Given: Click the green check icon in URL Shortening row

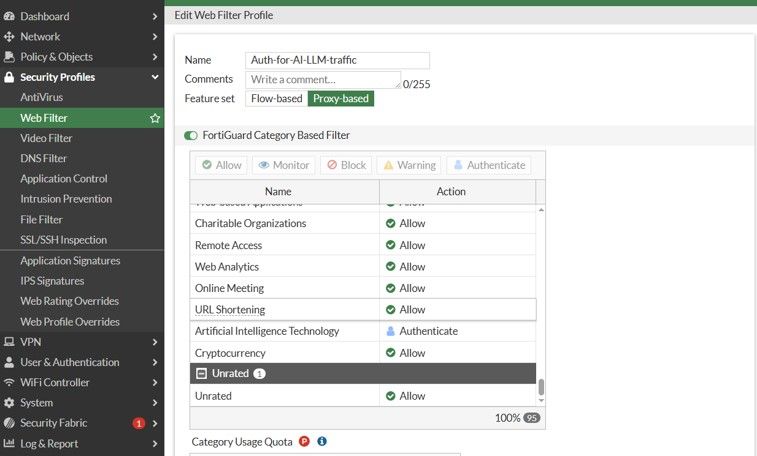Looking at the screenshot, I should click(x=391, y=309).
